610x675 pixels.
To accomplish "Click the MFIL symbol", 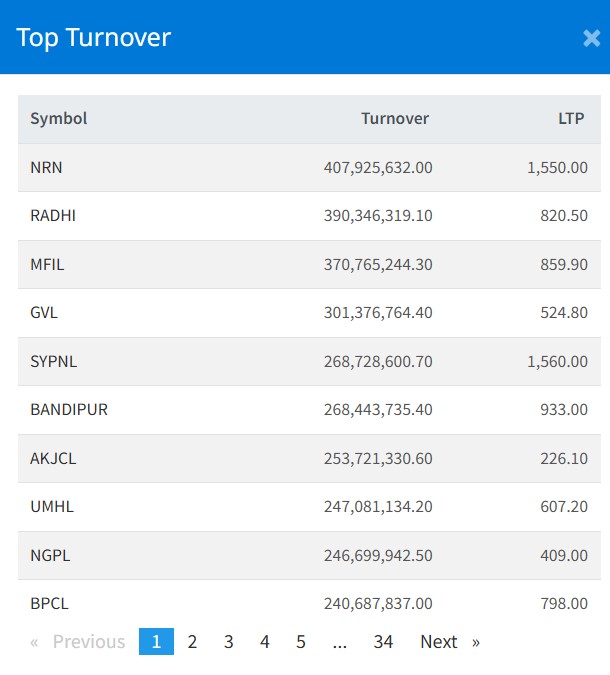I will point(48,264).
